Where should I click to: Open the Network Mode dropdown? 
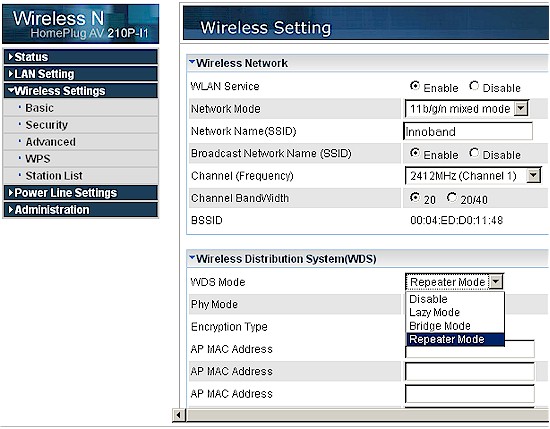[467, 109]
